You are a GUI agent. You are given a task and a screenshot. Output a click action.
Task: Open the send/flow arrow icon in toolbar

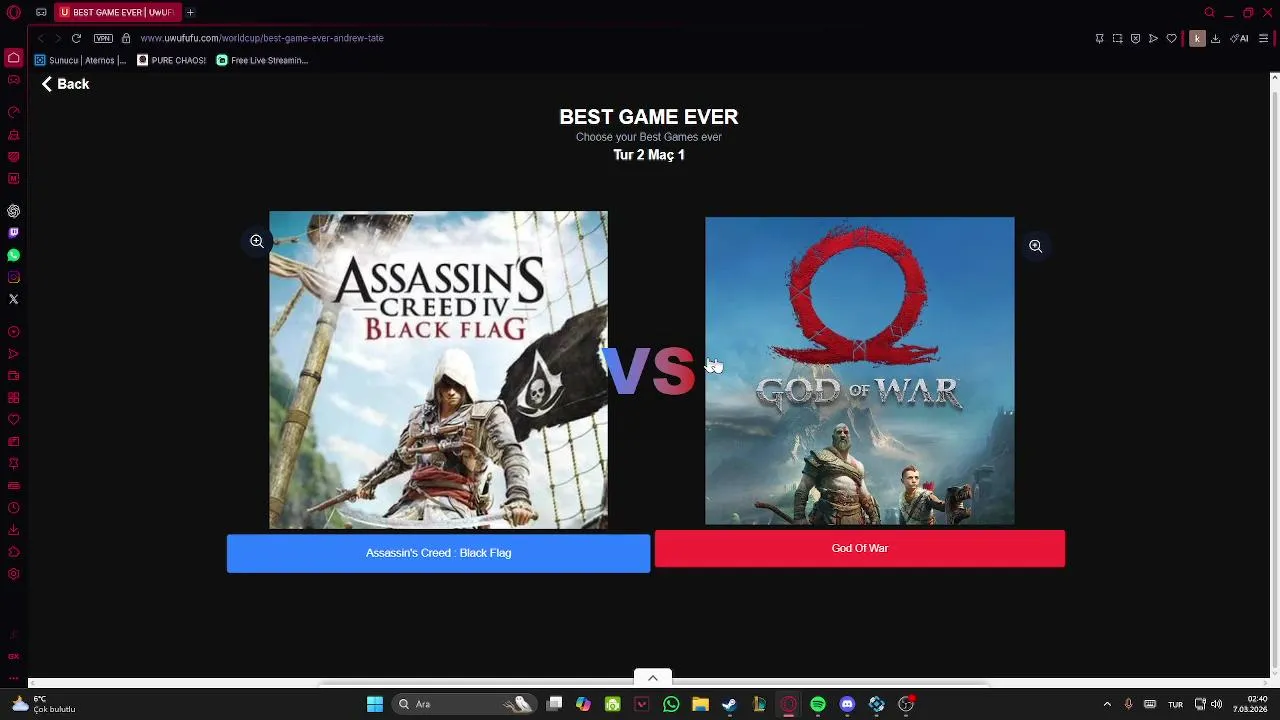pos(1153,38)
